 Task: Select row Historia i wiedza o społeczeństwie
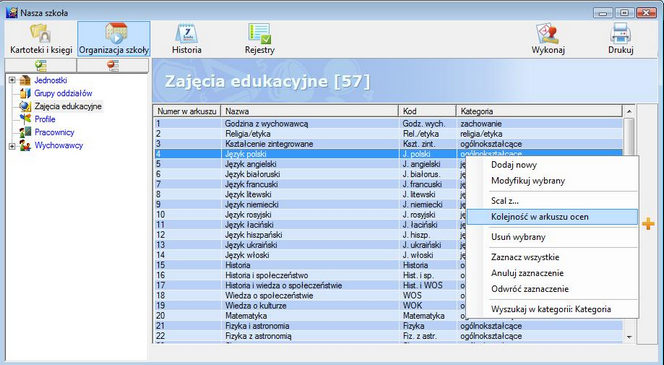click(x=310, y=285)
